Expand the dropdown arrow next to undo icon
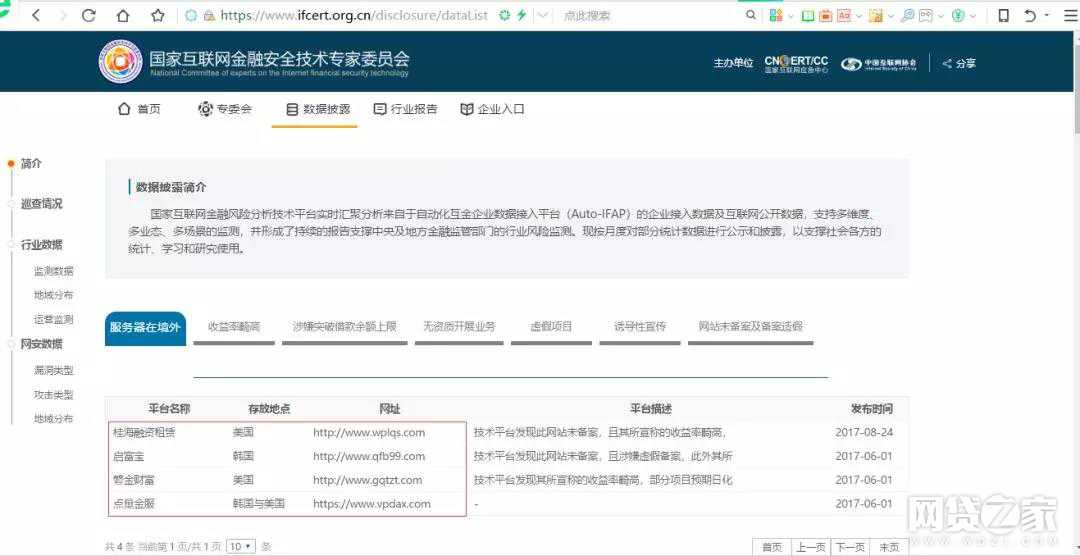The width and height of the screenshot is (1080, 556). click(x=1047, y=16)
